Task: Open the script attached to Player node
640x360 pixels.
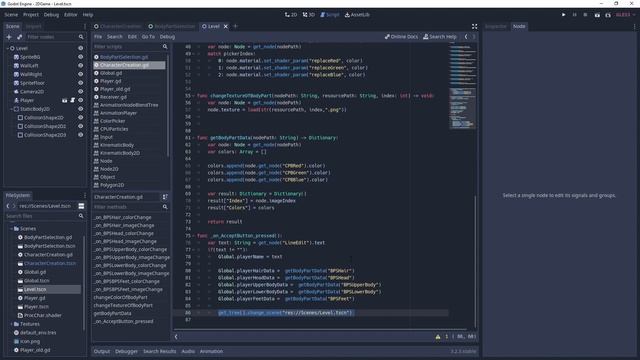Action: [72, 100]
